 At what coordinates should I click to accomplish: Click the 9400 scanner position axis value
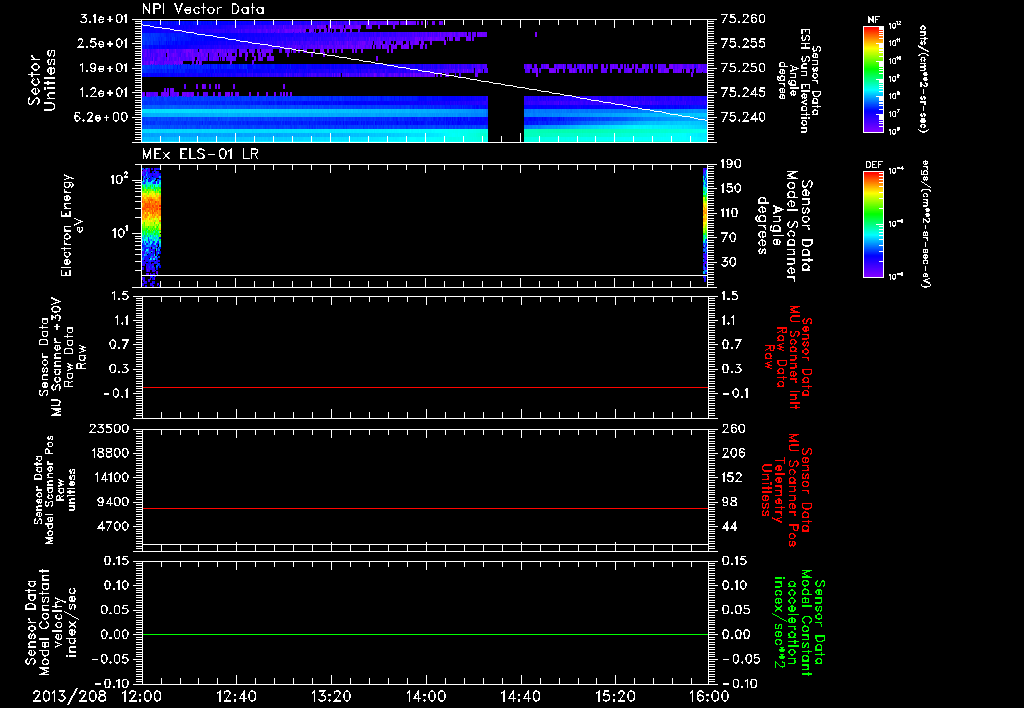tap(114, 502)
